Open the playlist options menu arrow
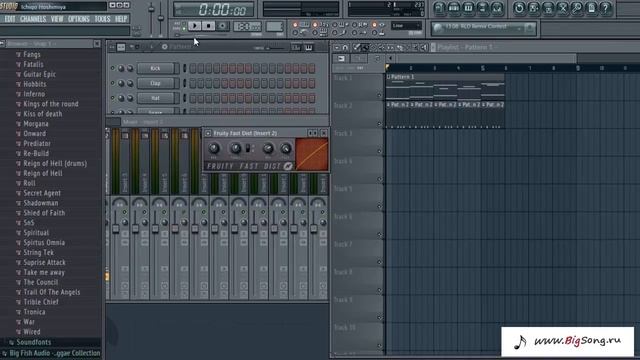The width and height of the screenshot is (640, 360). coord(337,48)
